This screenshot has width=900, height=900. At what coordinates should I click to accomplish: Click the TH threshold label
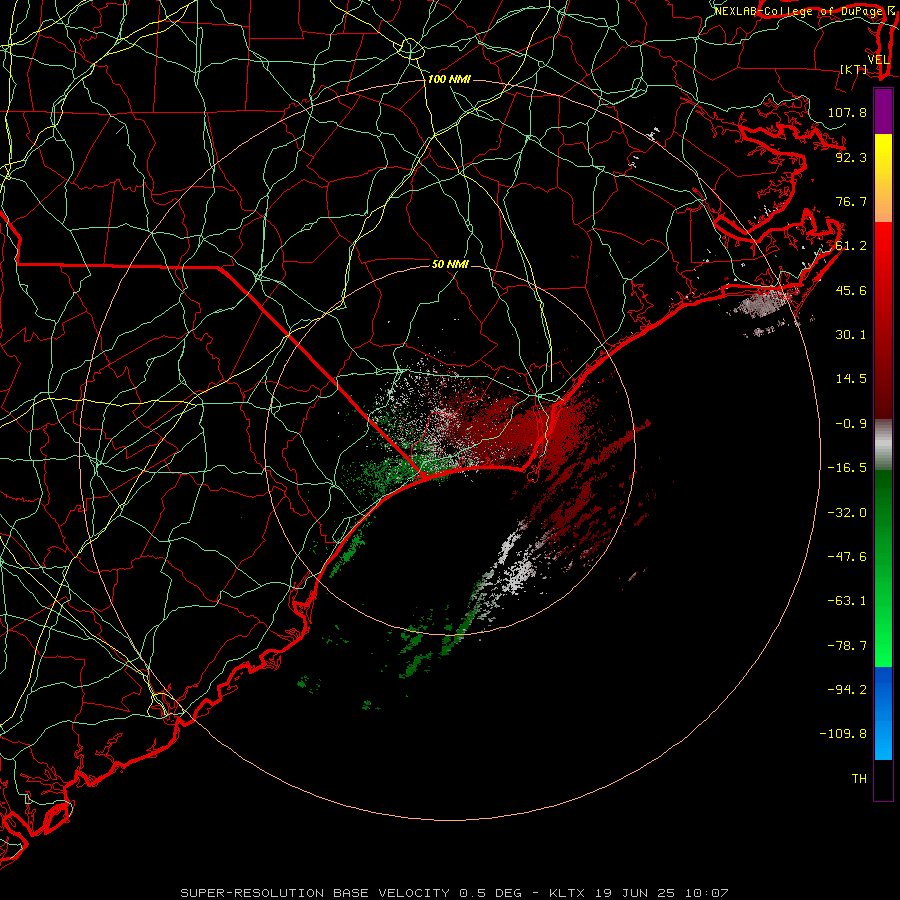click(859, 779)
